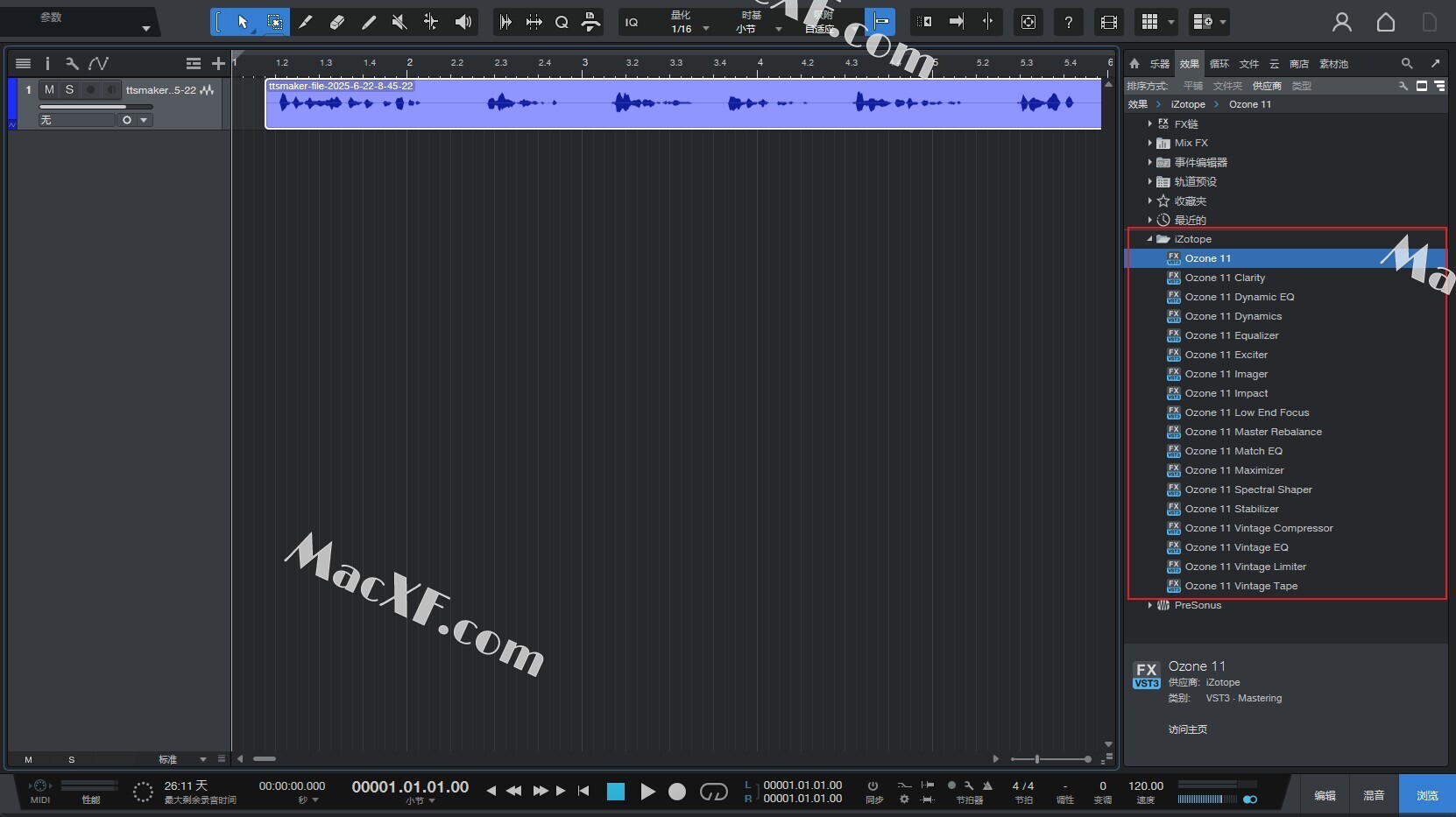Show automation curve icon
1456x817 pixels.
pos(98,63)
